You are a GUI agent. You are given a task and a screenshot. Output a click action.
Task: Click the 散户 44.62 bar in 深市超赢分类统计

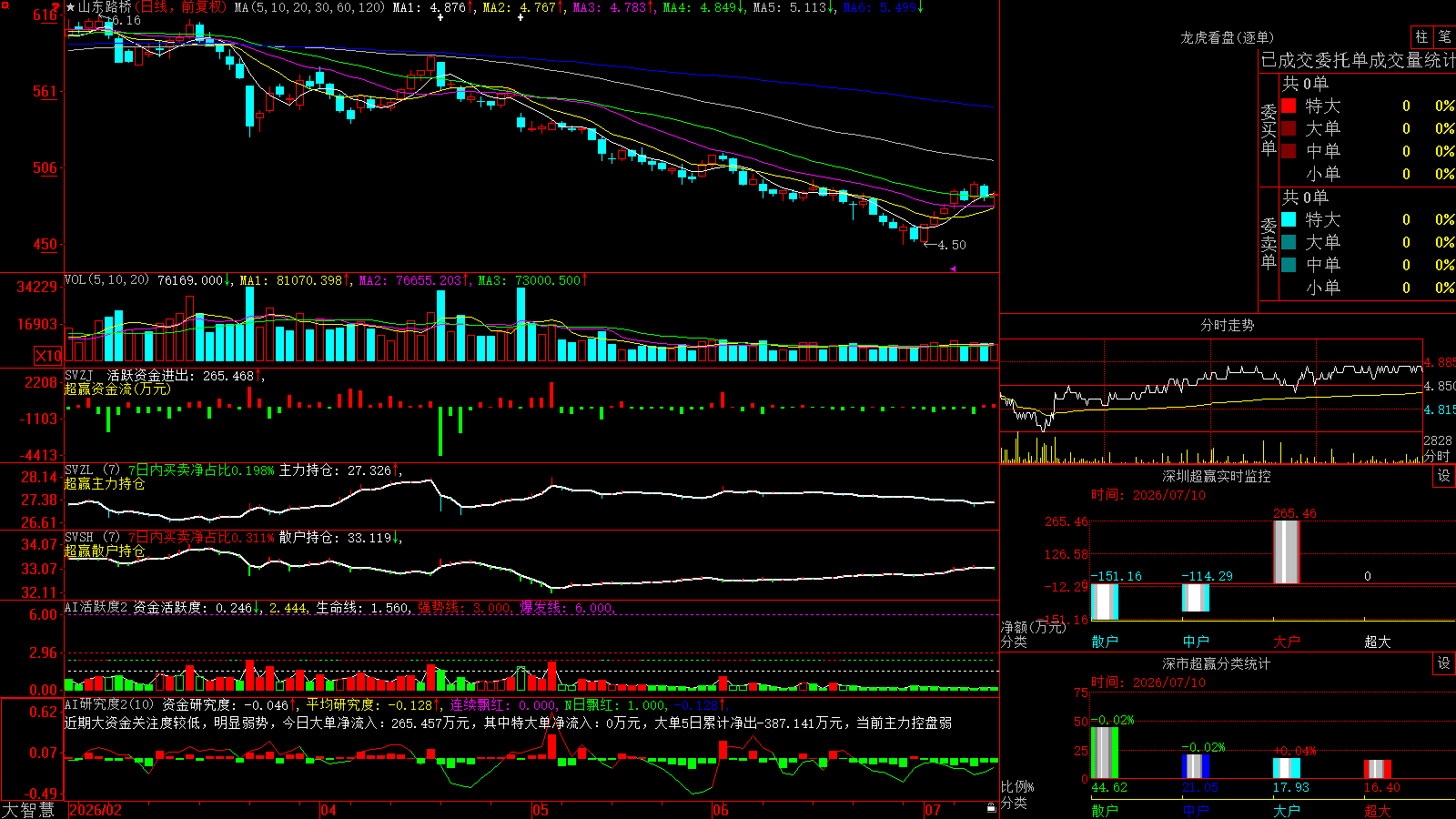point(1105,753)
